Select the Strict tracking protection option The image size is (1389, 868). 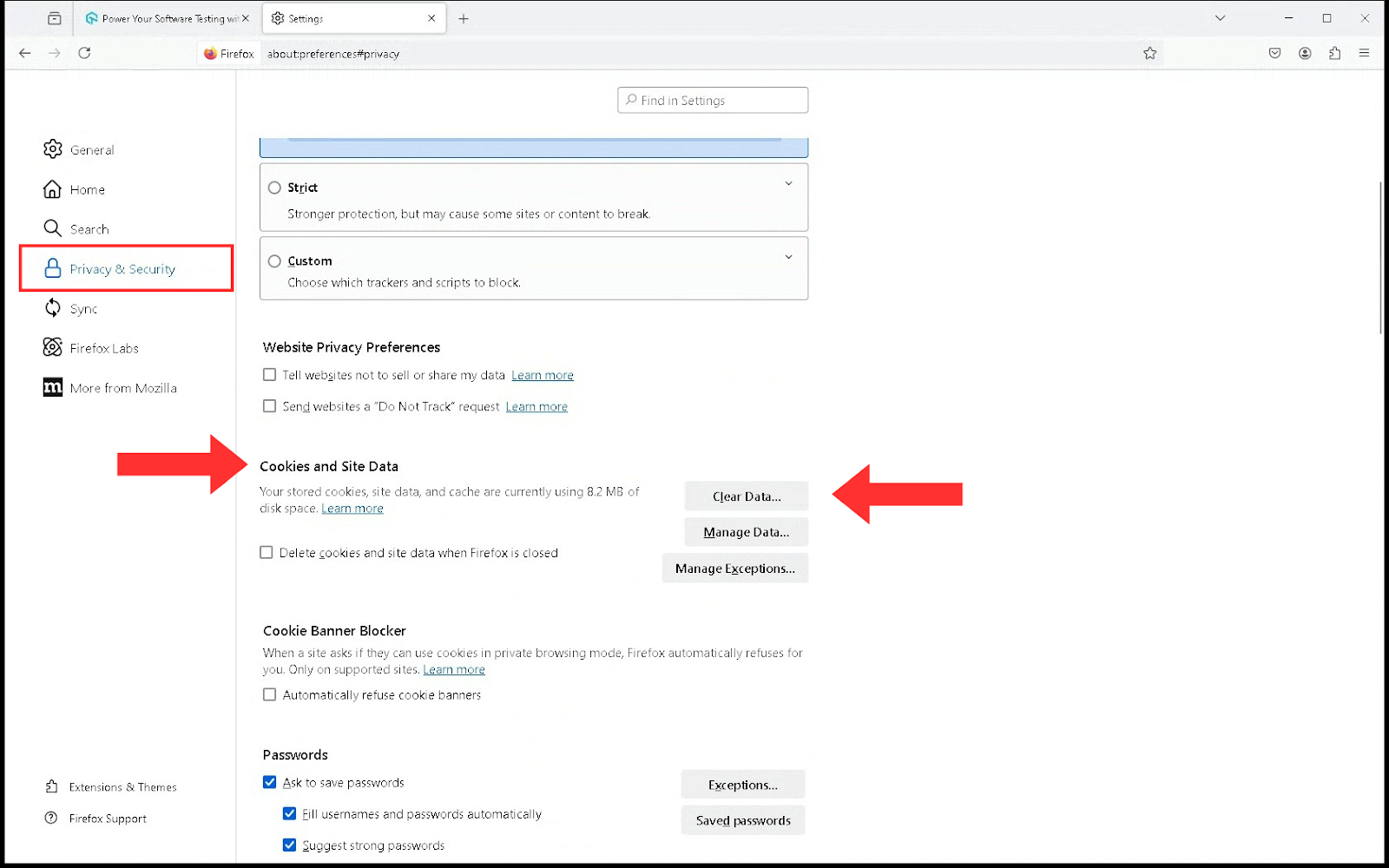pos(273,187)
